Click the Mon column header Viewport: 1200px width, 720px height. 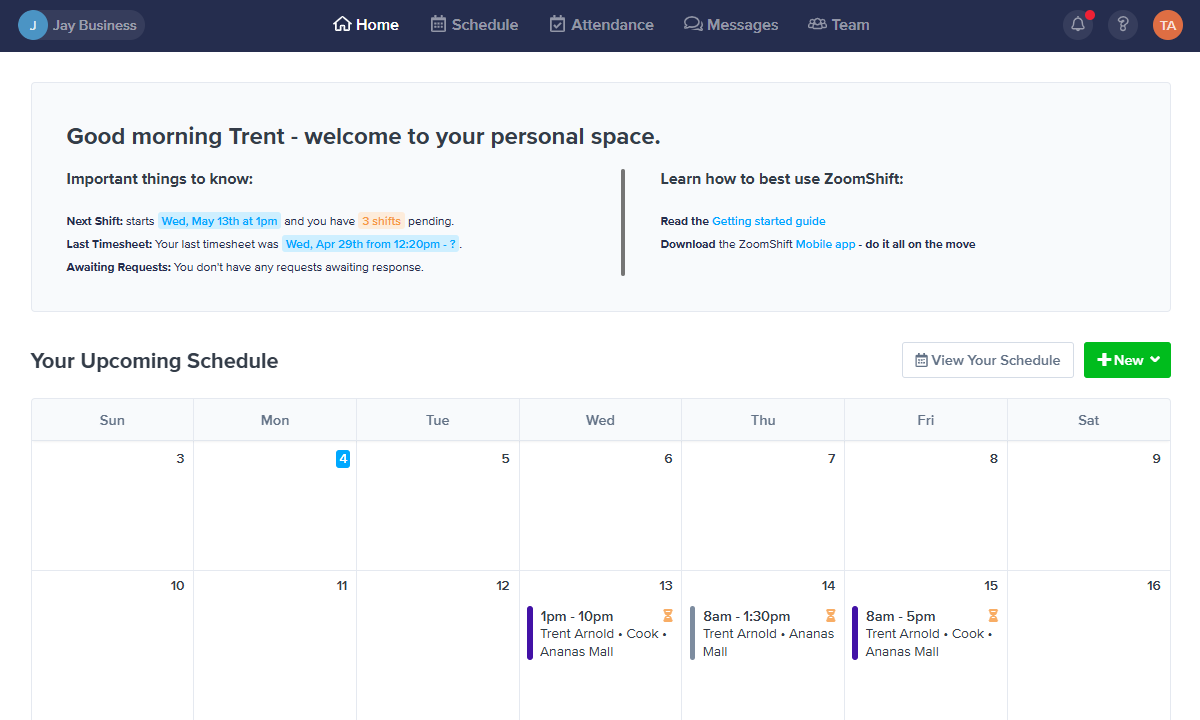click(275, 420)
